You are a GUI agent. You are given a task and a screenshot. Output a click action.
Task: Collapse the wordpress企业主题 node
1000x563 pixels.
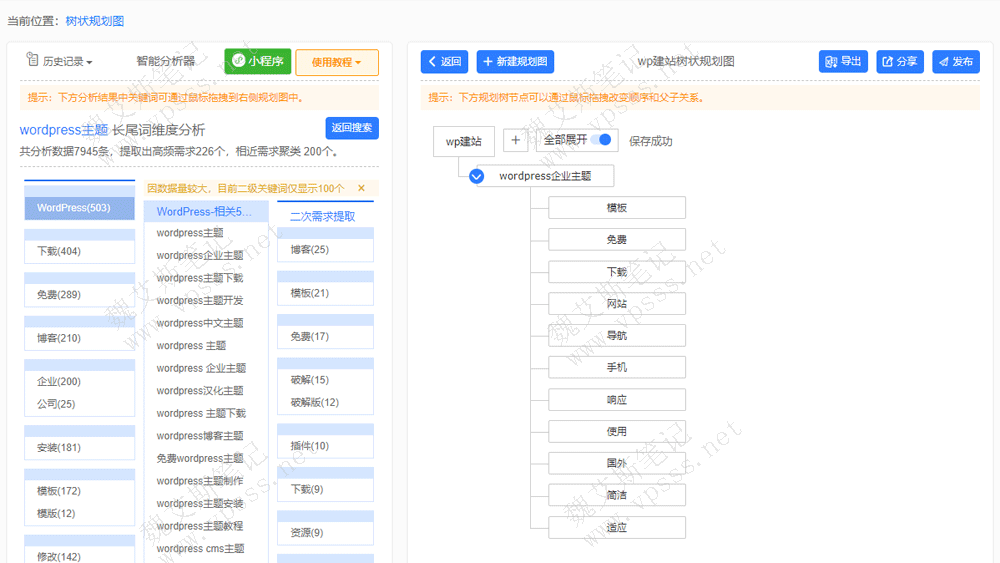pos(477,176)
